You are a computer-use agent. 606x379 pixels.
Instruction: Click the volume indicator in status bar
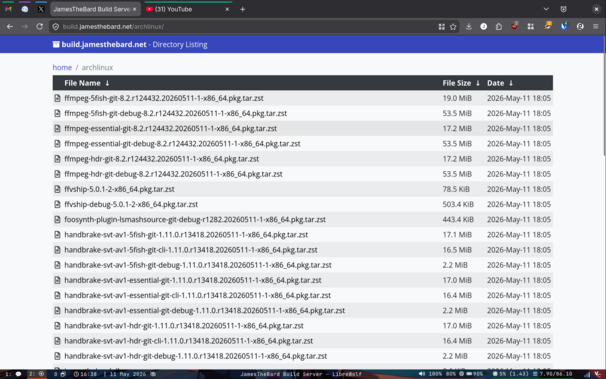(430, 374)
